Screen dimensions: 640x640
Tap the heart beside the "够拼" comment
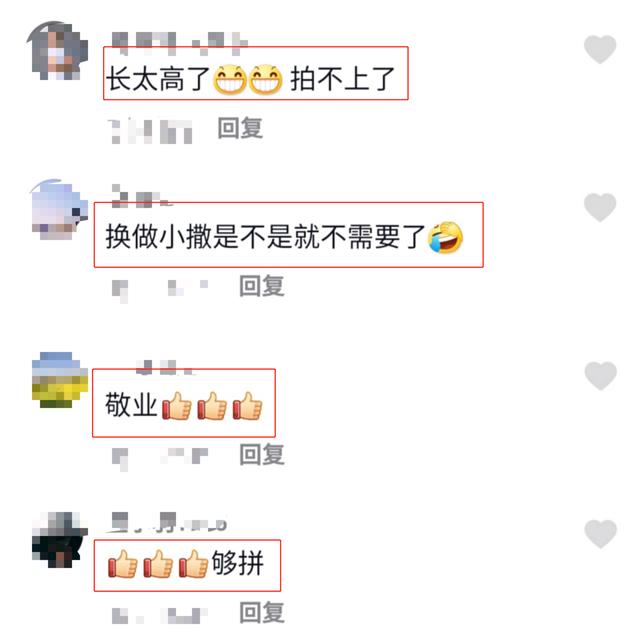[600, 534]
